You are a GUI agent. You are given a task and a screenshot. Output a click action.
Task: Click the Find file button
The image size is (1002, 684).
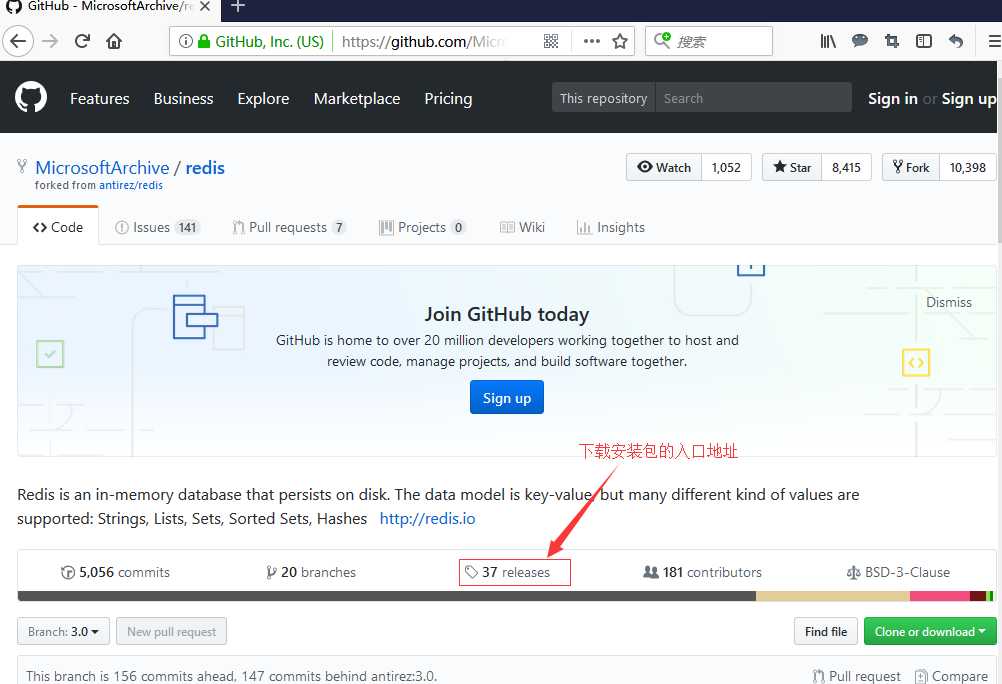coord(826,632)
